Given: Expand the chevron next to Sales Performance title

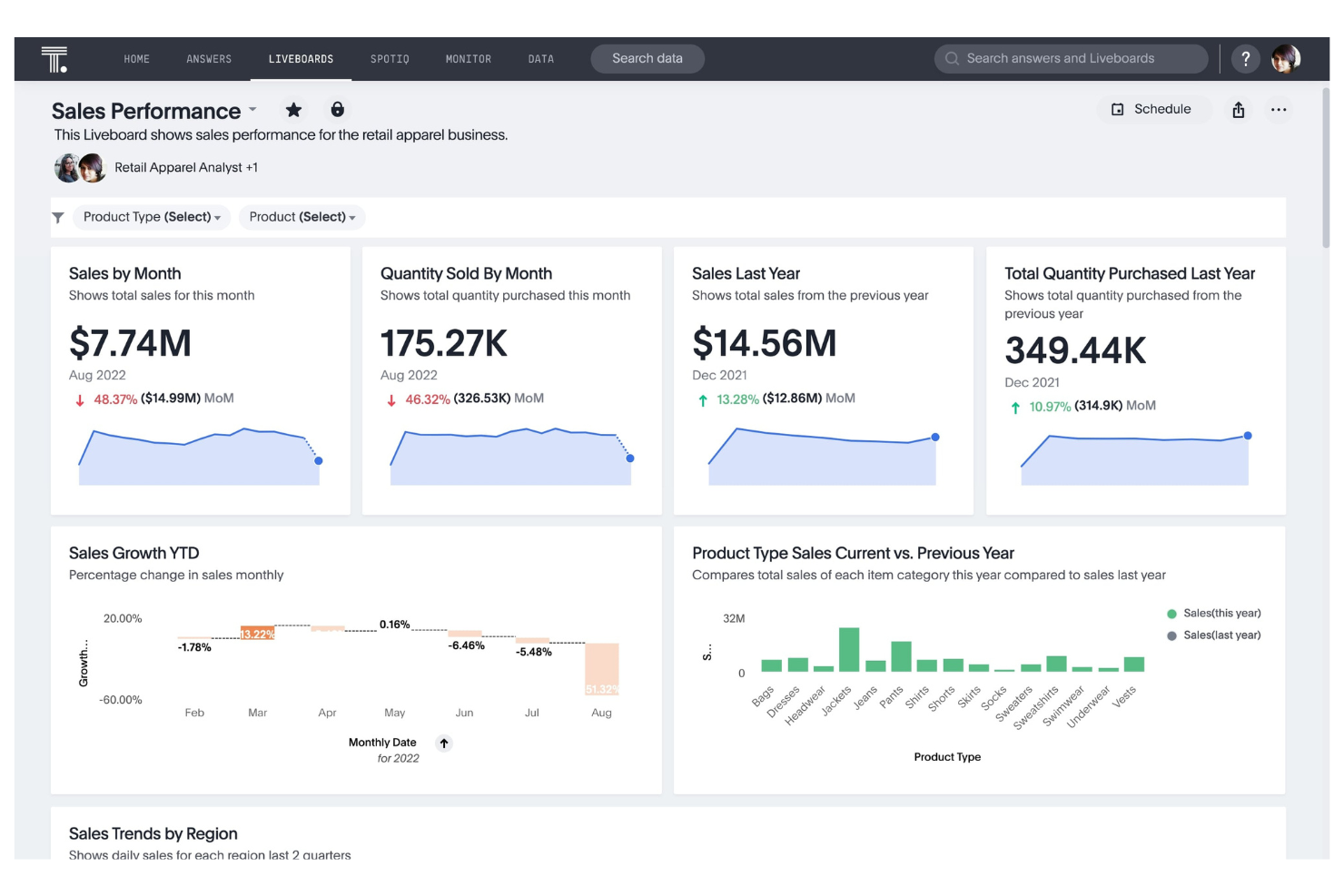Looking at the screenshot, I should (x=252, y=111).
